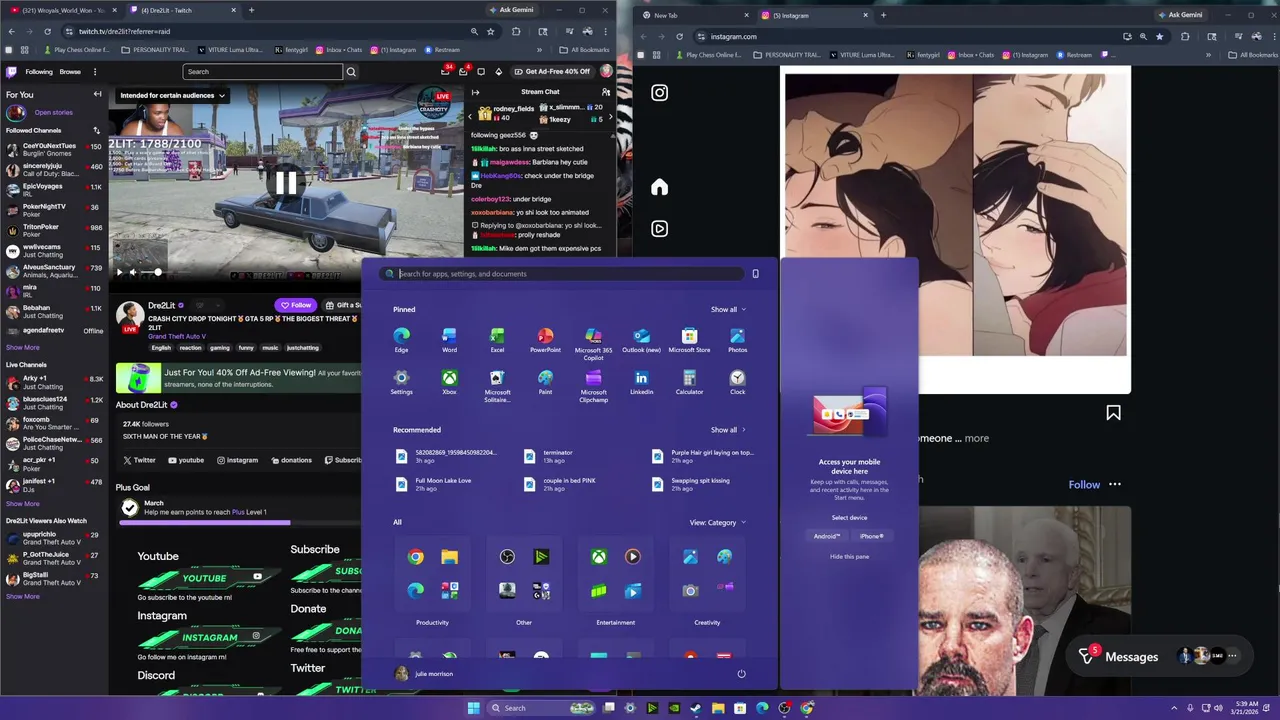Click Instagram logo in Instagram sidebar

[x=659, y=93]
